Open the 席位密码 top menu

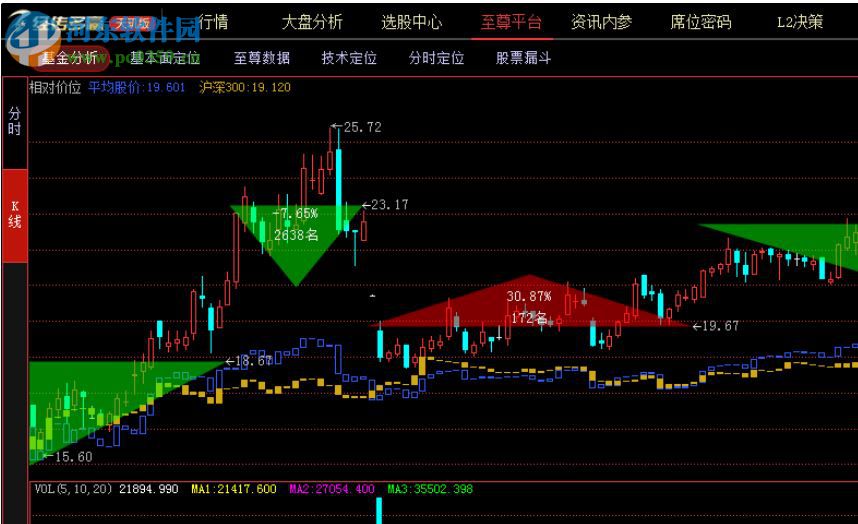[x=701, y=22]
